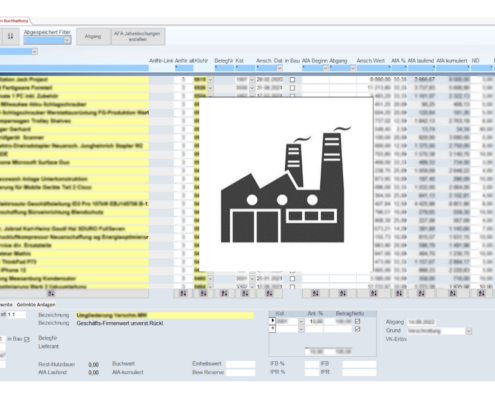Select row ending 'iPhone 12'
495x400 pixels.
(x=74, y=270)
